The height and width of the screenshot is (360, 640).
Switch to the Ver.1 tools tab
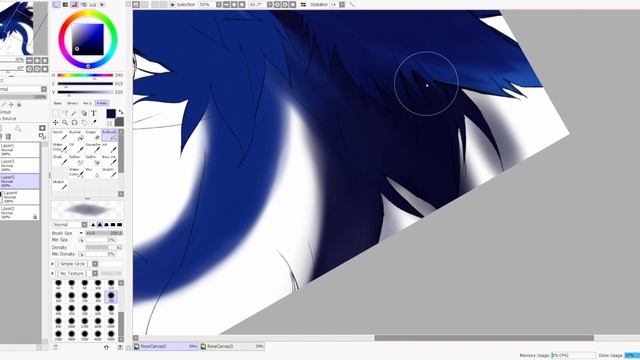87,103
